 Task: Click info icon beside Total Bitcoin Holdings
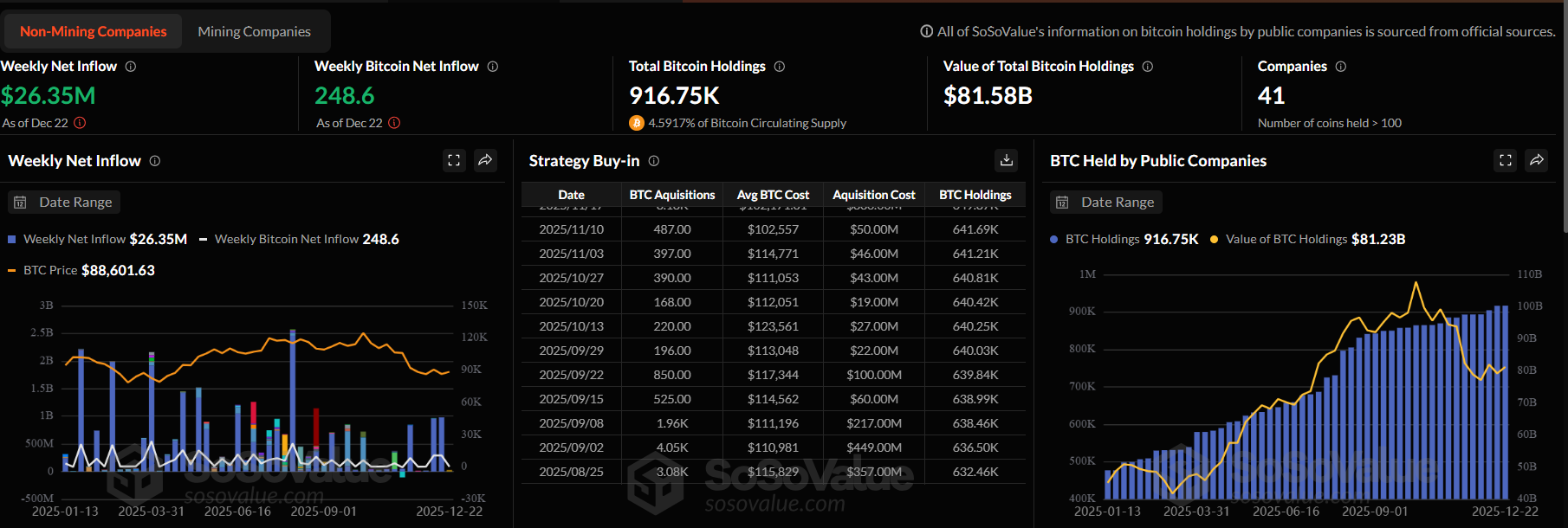[x=780, y=67]
